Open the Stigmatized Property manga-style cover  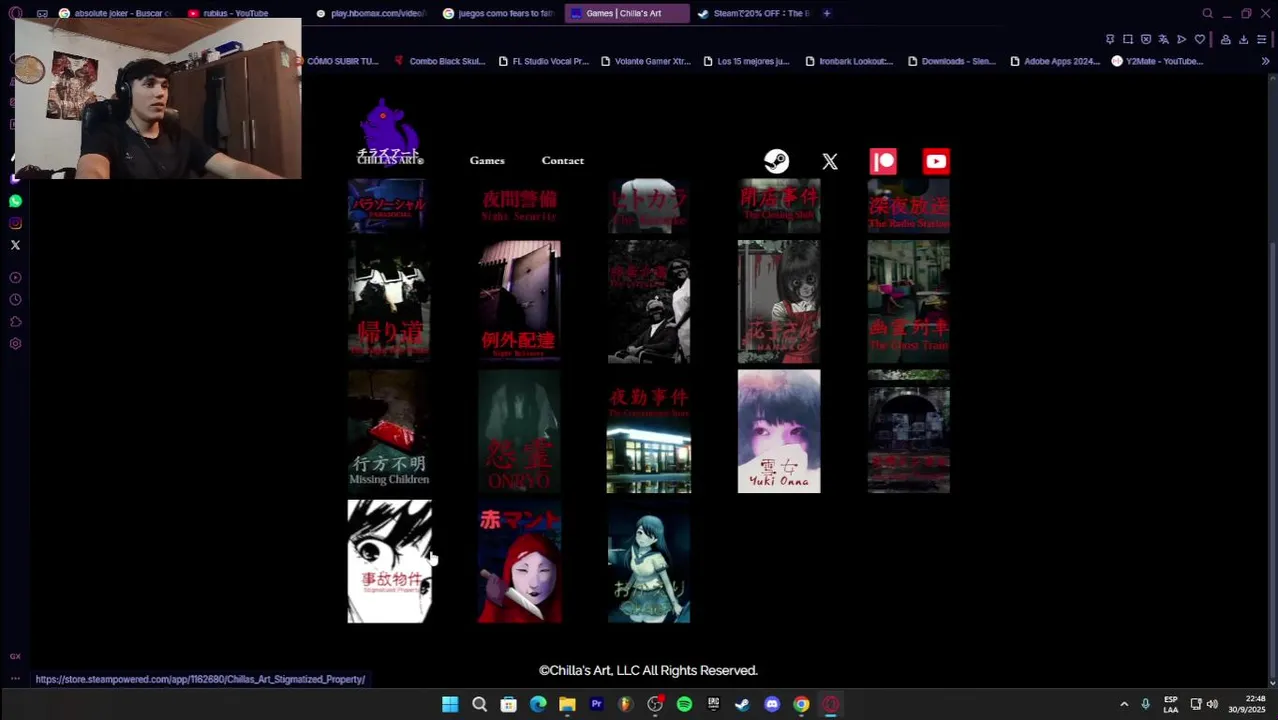click(389, 561)
